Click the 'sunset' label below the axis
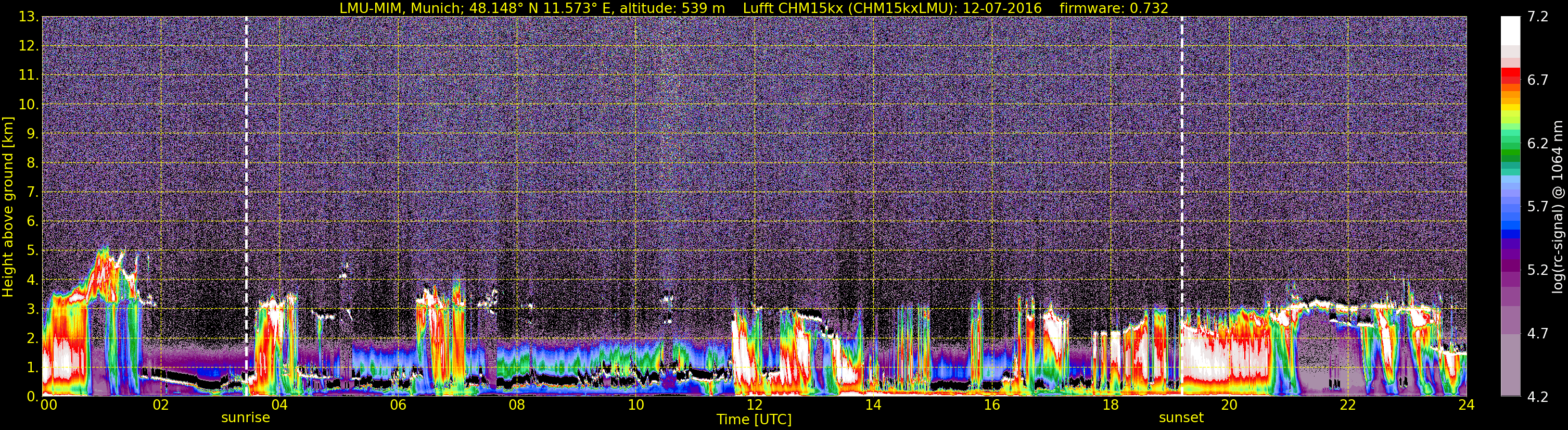This screenshot has height=430, width=1568. (1181, 418)
